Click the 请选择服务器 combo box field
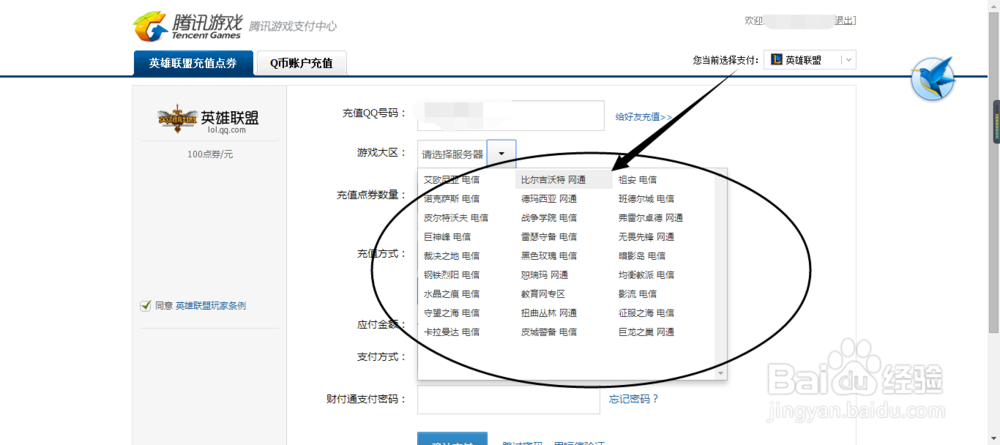Screen dimensions: 1000x445 [452, 154]
